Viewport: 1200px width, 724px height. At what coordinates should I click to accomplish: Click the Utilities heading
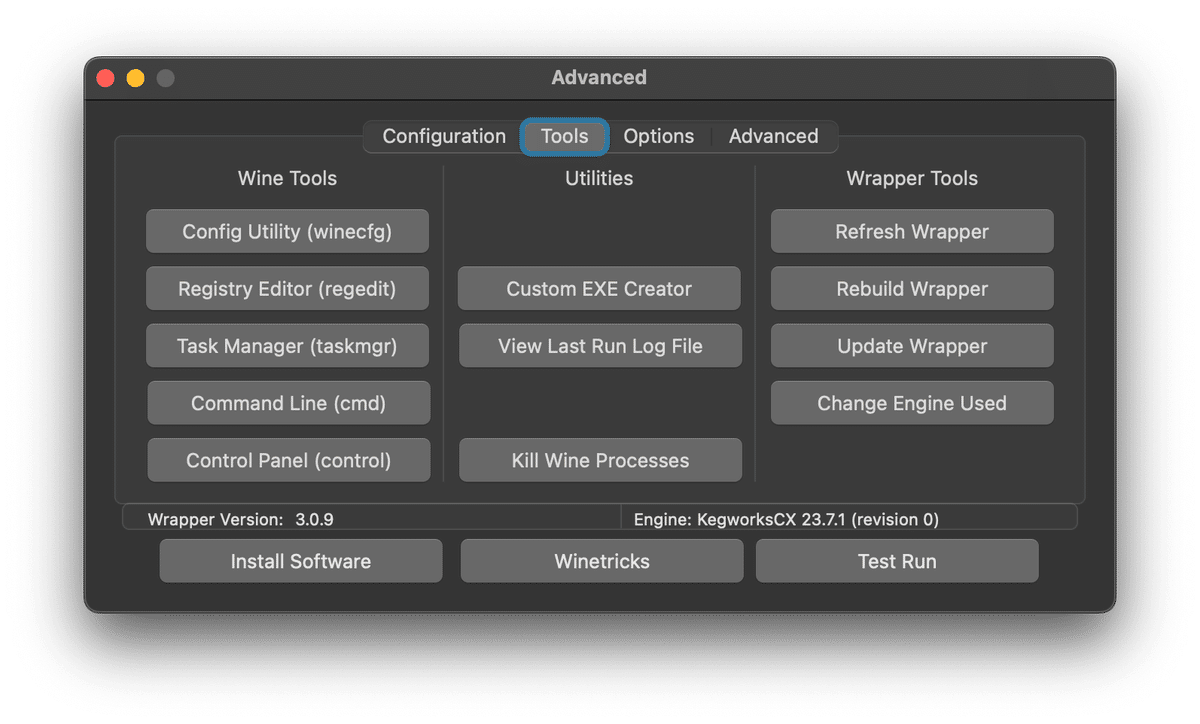click(599, 178)
